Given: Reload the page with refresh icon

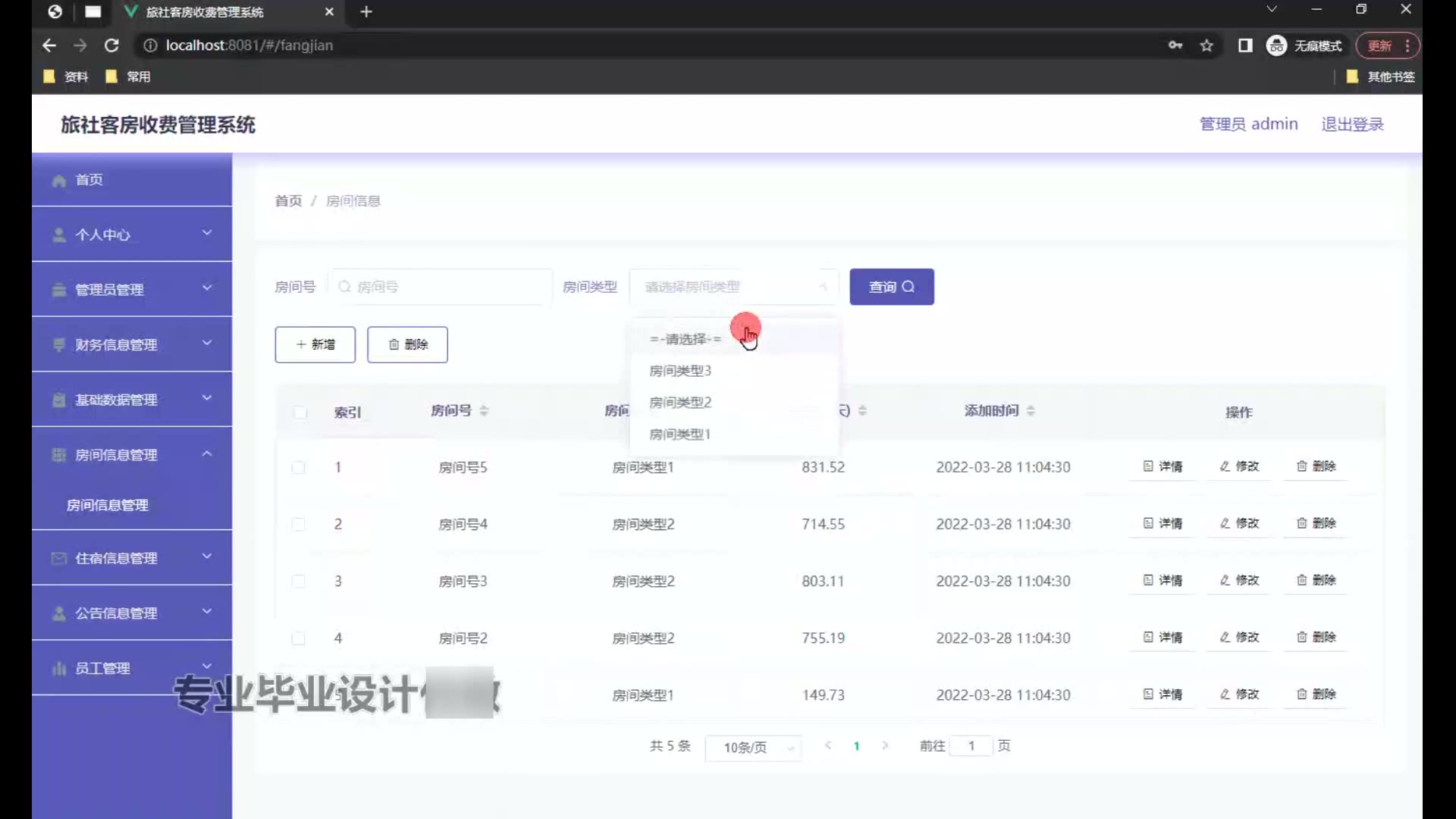Looking at the screenshot, I should [x=111, y=45].
